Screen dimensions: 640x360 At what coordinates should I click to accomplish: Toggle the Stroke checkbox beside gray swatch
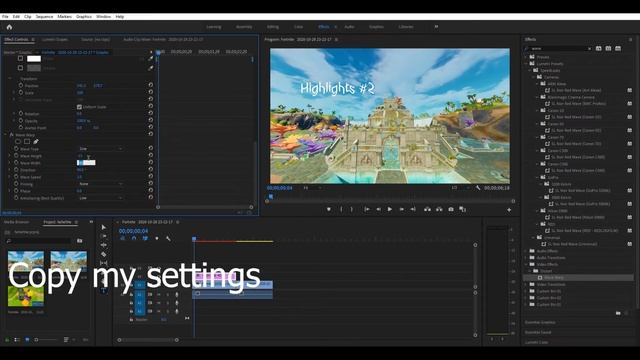(20, 68)
